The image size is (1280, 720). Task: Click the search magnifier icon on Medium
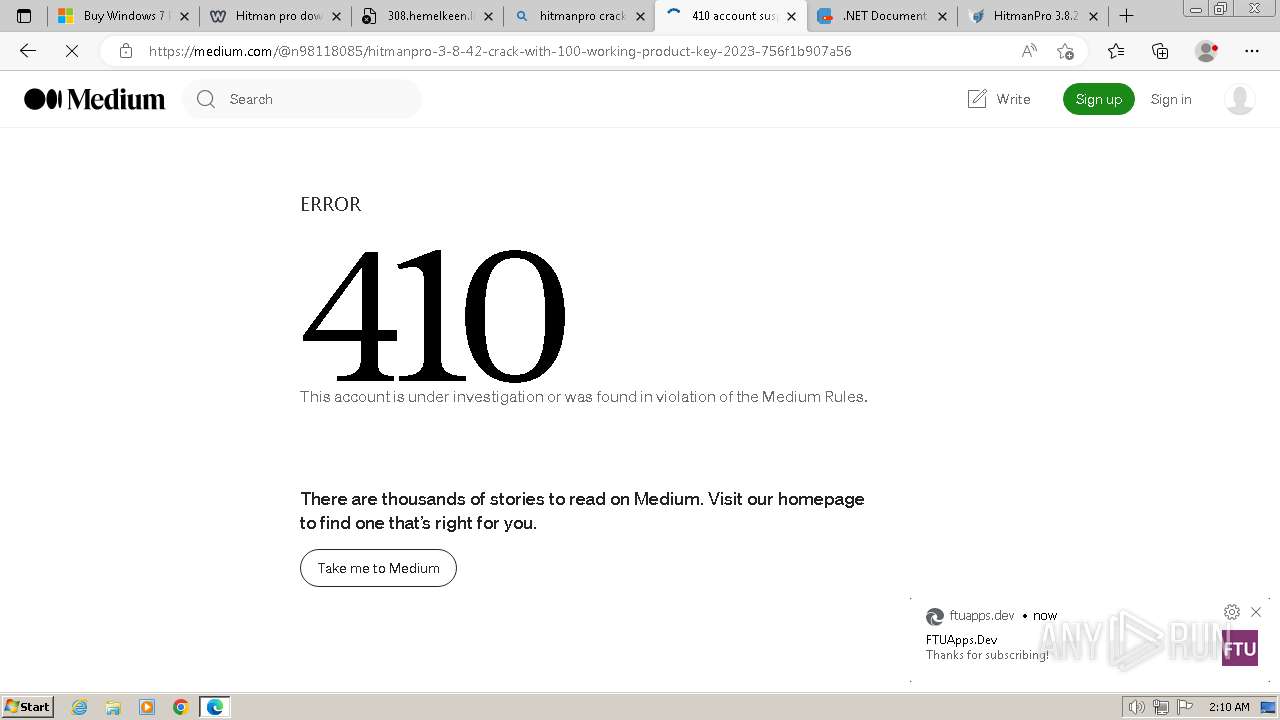coord(206,99)
